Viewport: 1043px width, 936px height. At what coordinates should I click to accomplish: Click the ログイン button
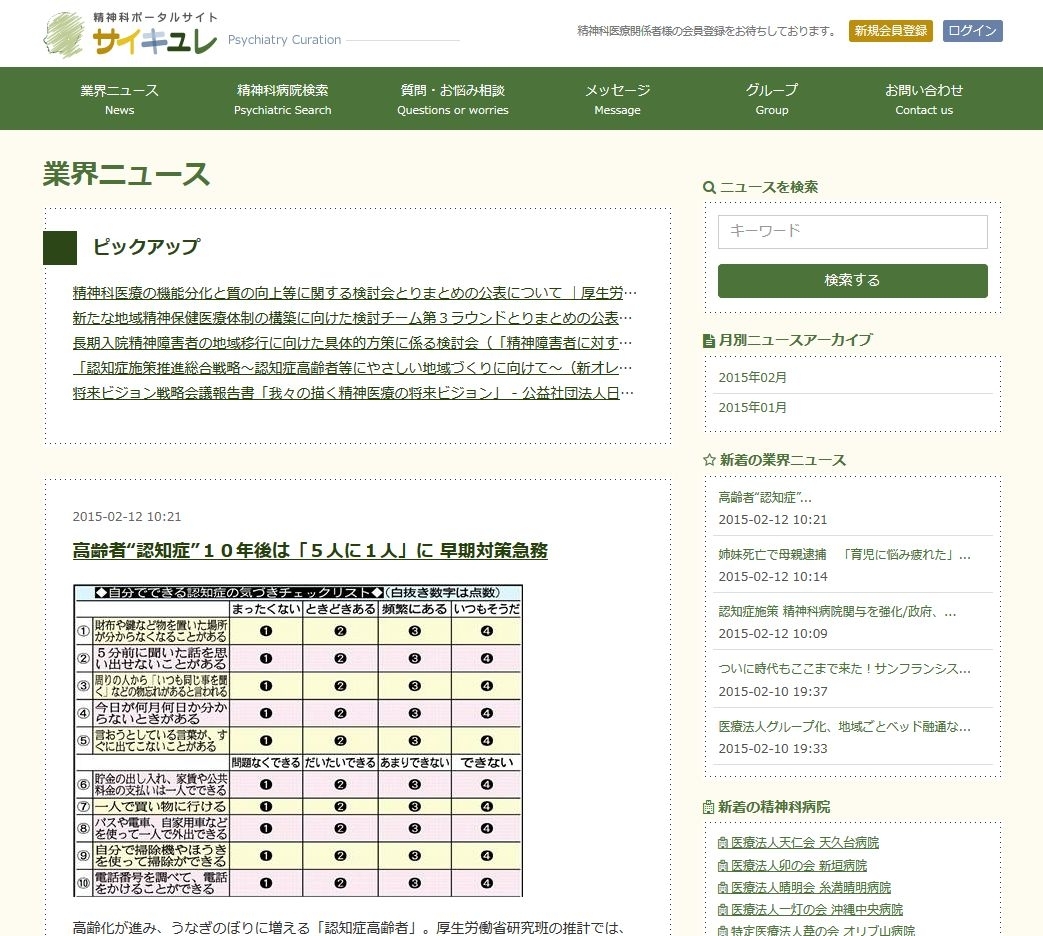972,31
